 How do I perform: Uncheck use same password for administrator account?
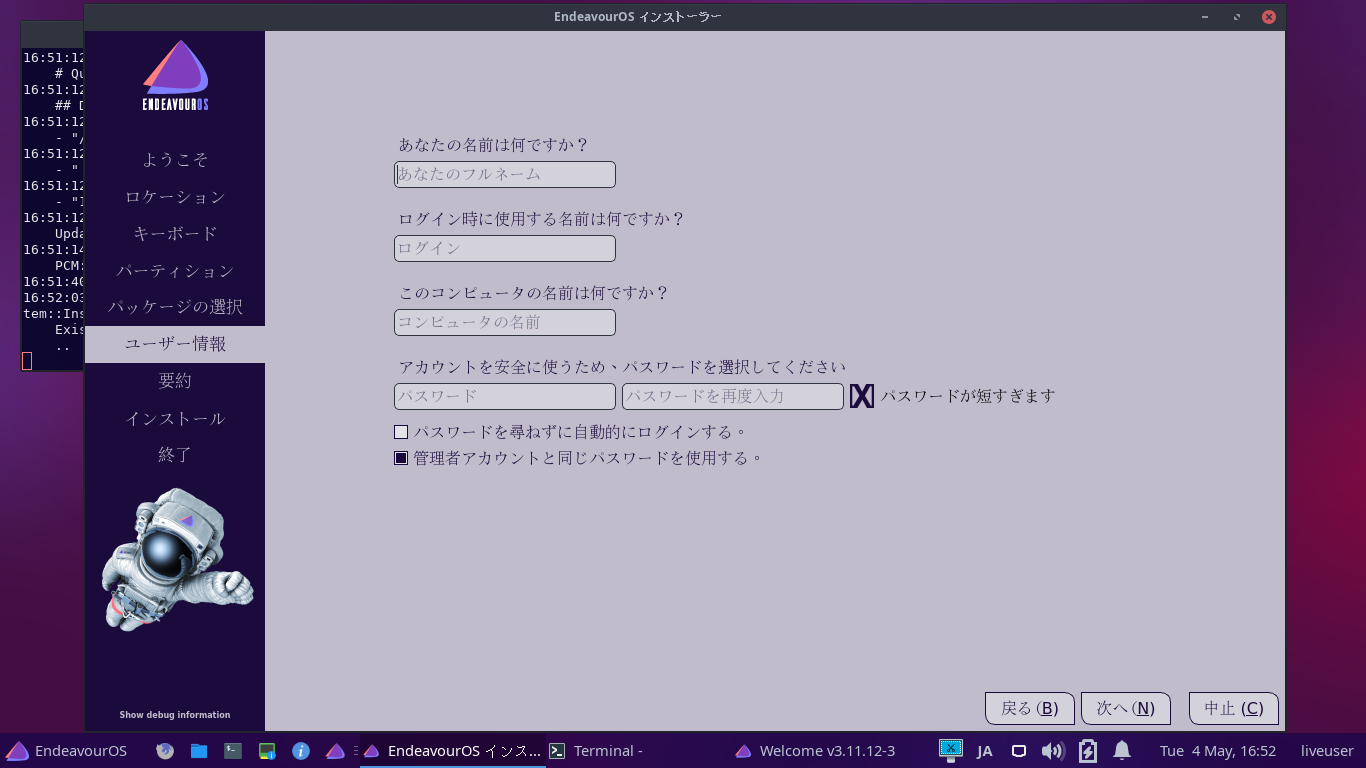(x=401, y=458)
